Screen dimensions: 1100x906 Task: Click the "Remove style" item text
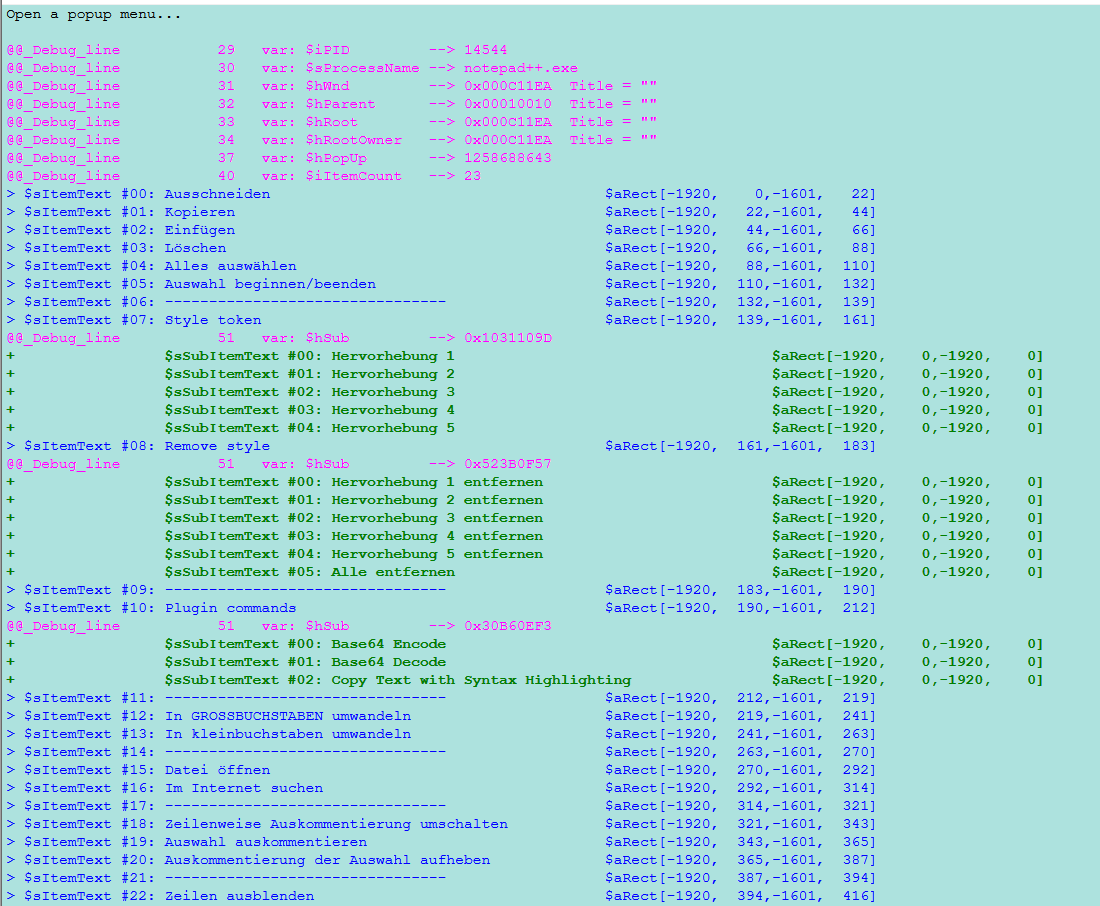pyautogui.click(x=217, y=446)
